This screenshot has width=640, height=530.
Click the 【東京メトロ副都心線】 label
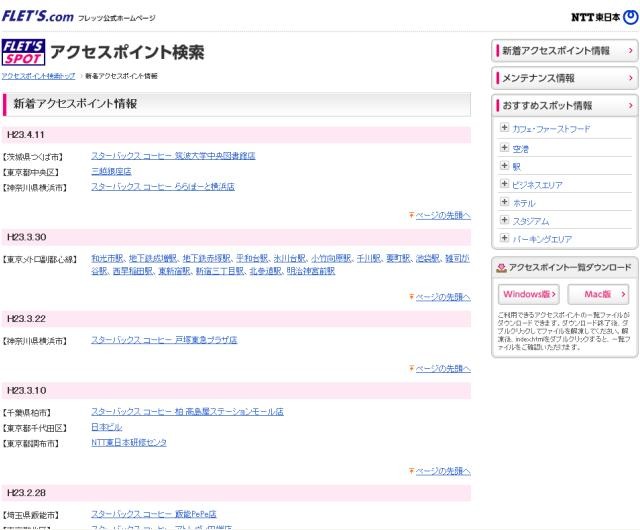[x=40, y=259]
